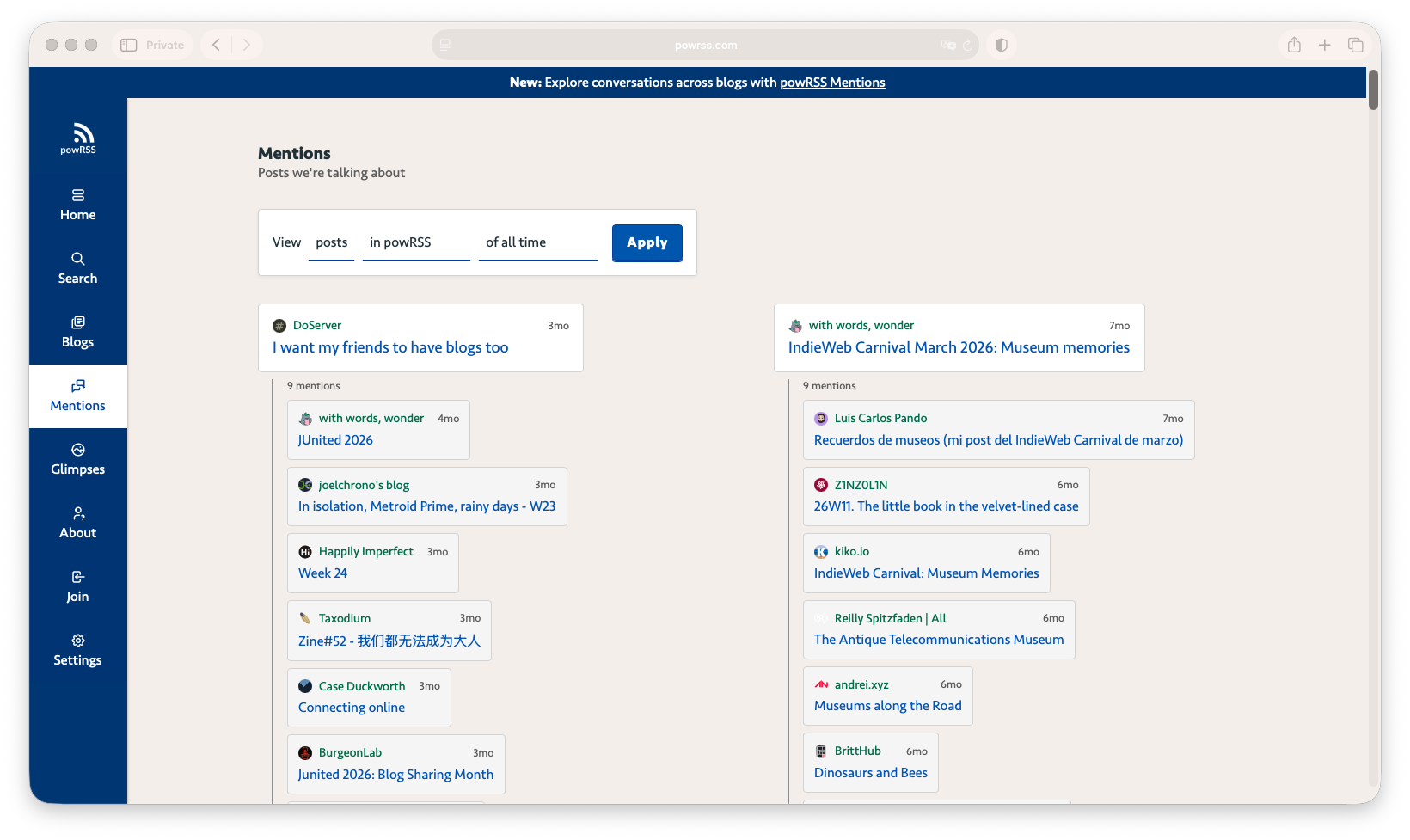
Task: Click the powrss.com address bar
Action: point(705,45)
